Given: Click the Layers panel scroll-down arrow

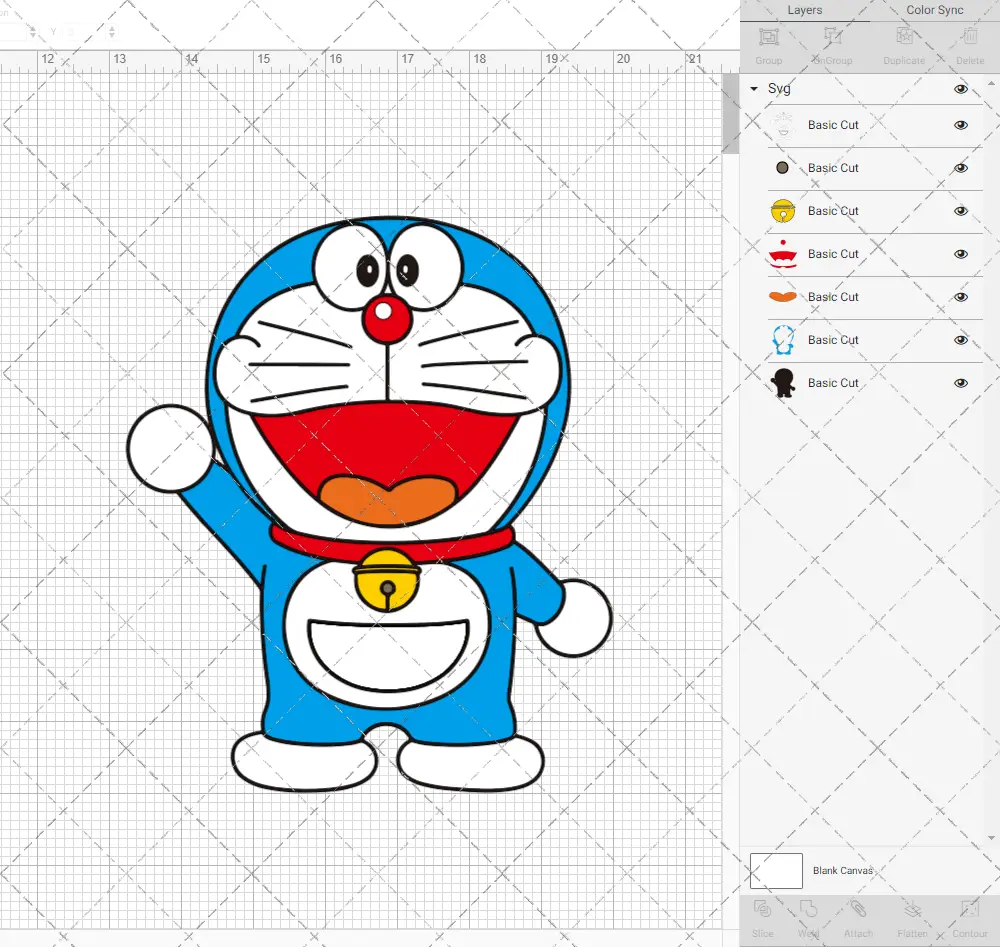Looking at the screenshot, I should [x=990, y=838].
